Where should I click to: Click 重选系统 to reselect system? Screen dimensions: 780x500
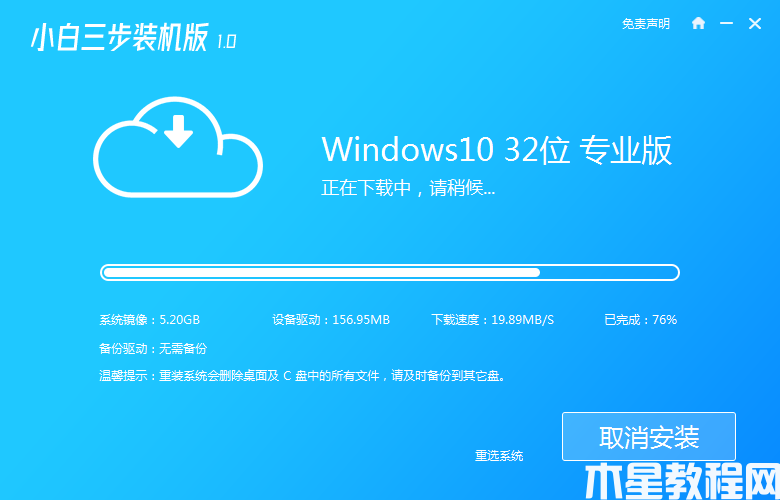499,455
